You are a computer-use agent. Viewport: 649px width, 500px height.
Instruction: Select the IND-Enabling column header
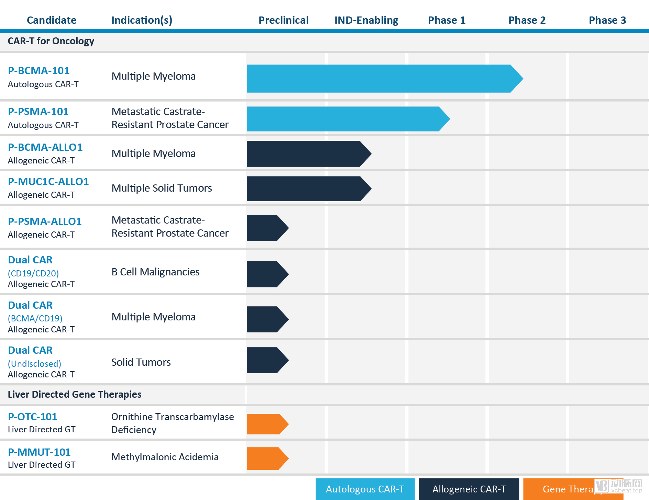(366, 20)
